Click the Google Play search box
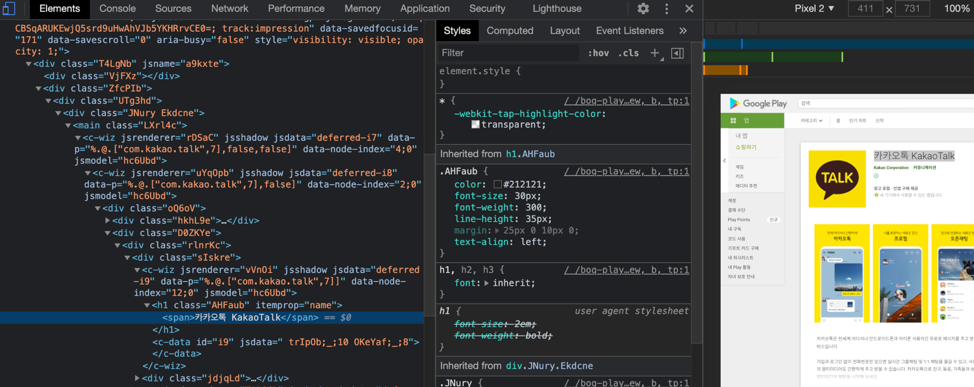The height and width of the screenshot is (387, 974). click(x=885, y=104)
